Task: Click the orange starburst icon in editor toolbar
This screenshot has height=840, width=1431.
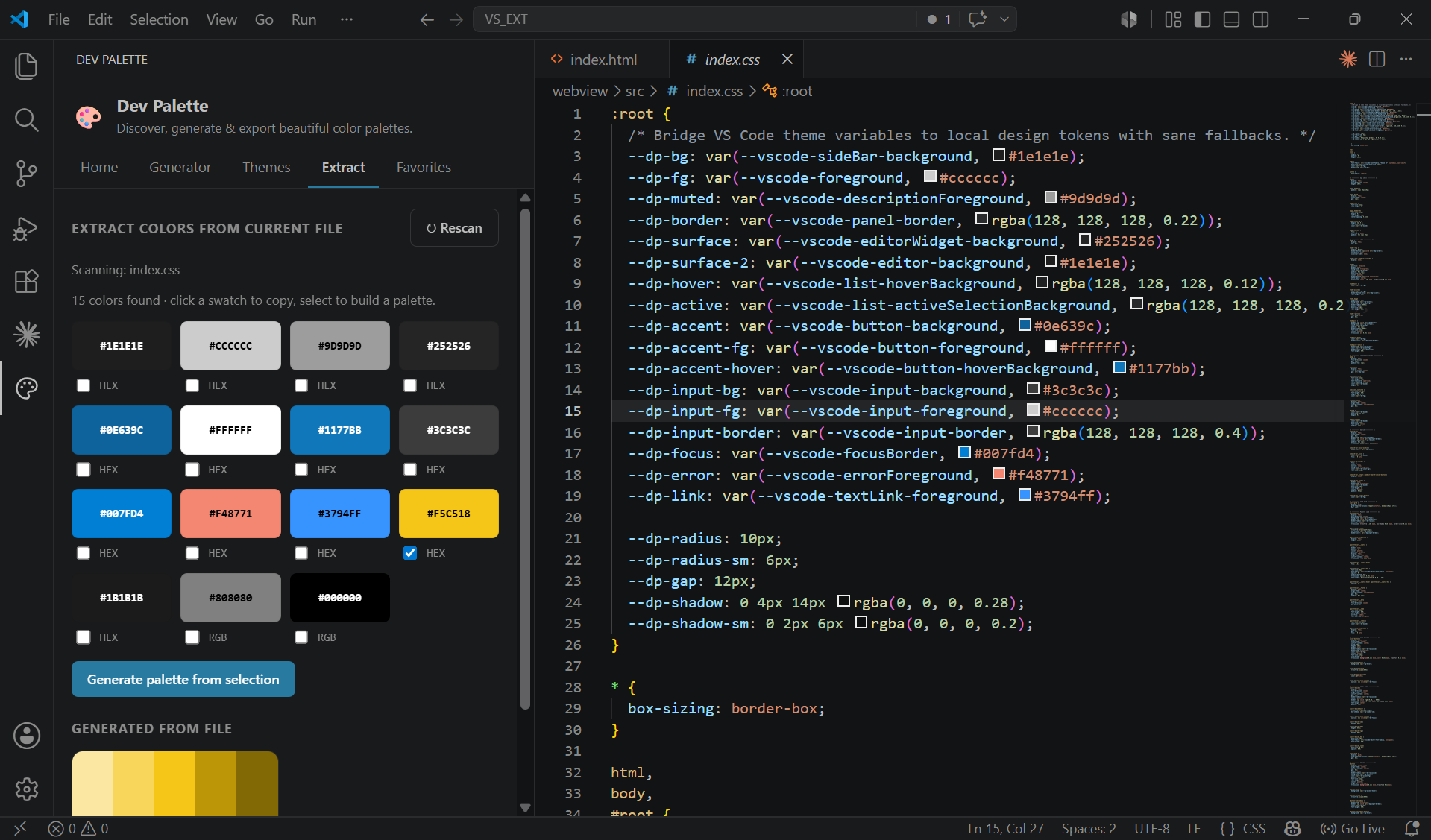Action: click(1347, 59)
